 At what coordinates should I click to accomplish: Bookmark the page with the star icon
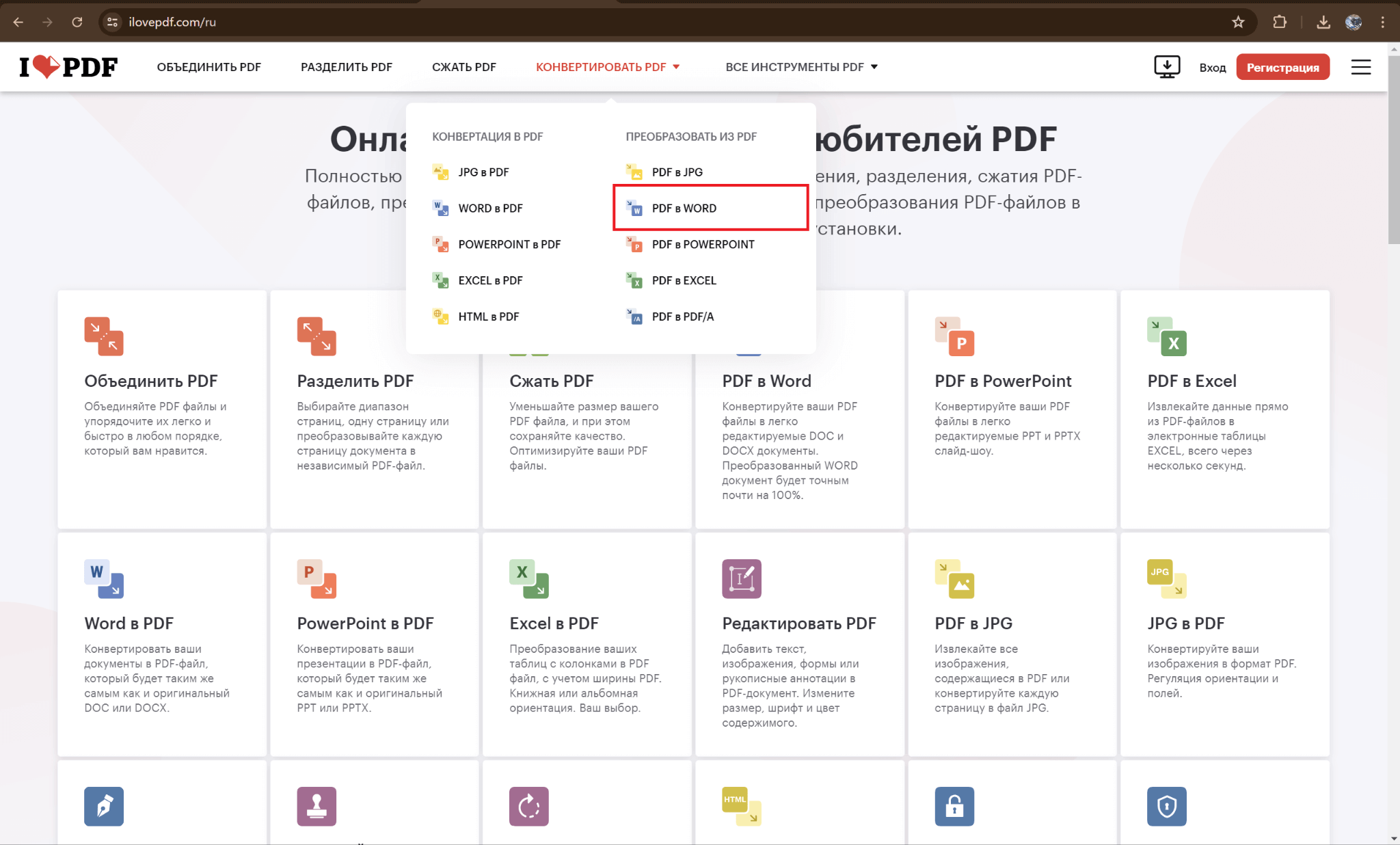click(1238, 21)
